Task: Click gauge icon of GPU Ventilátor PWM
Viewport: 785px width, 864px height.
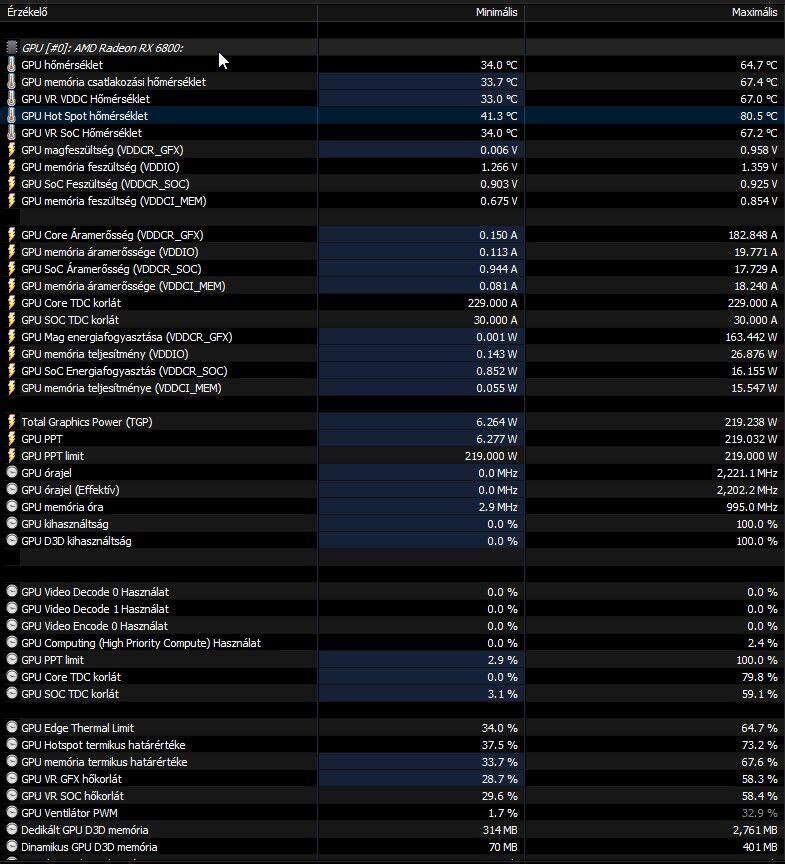Action: [x=12, y=812]
